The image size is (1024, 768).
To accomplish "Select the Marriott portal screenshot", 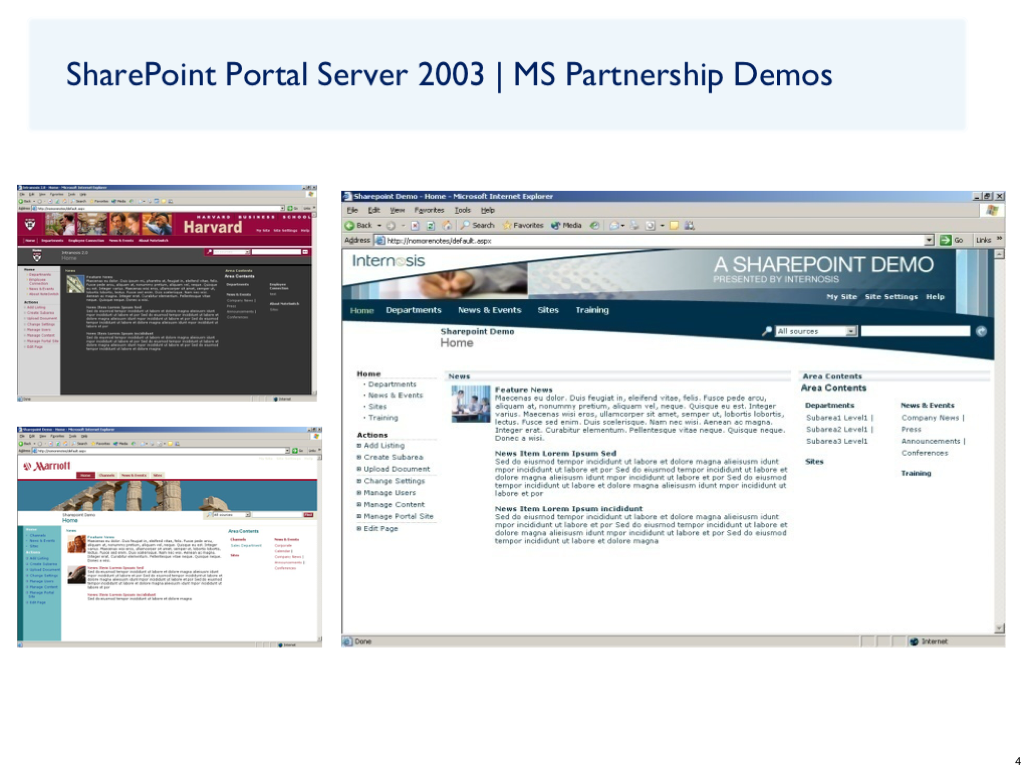I will [169, 537].
